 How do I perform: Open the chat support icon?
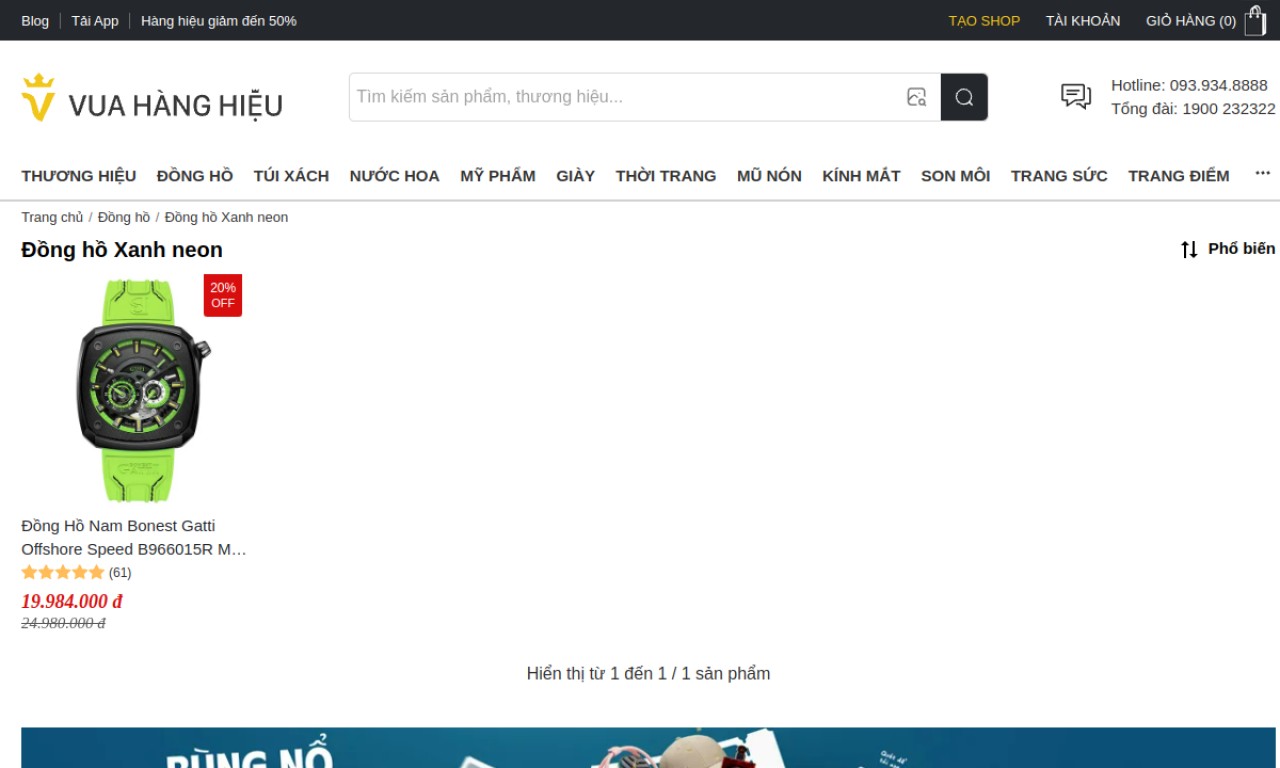[x=1076, y=96]
